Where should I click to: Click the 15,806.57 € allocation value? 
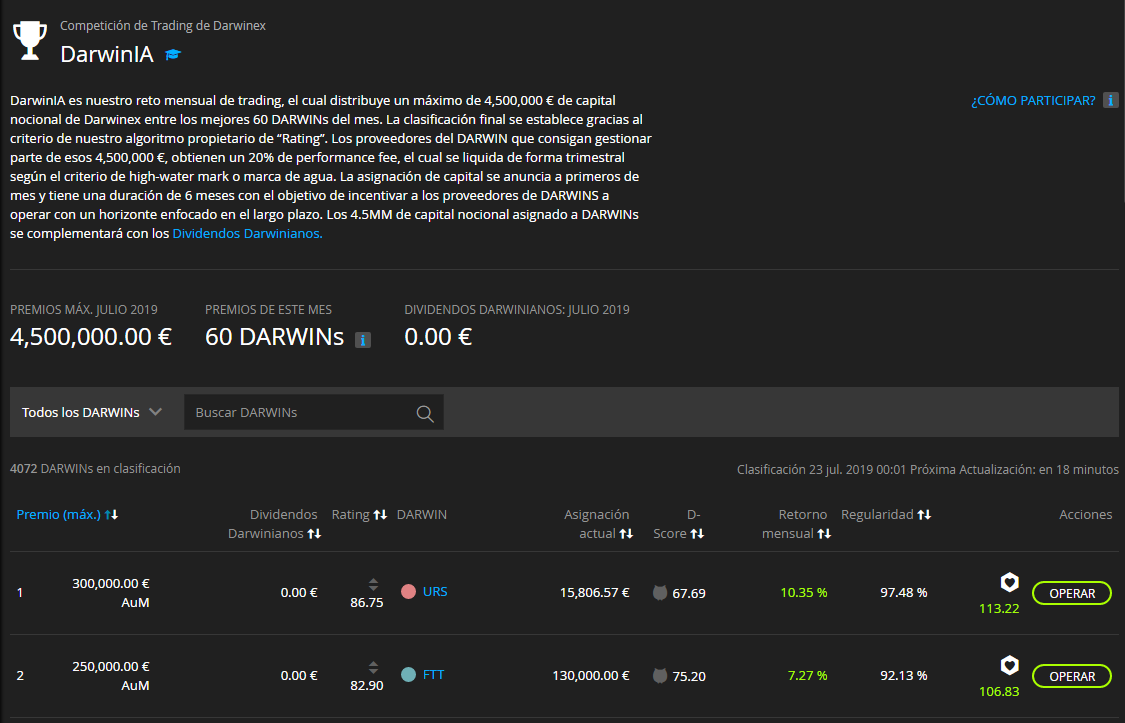[595, 592]
